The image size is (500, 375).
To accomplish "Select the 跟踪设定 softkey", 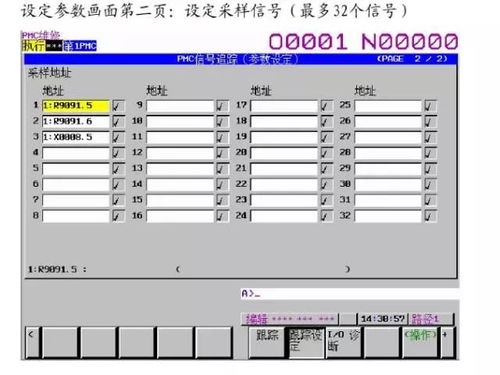I will coord(306,342).
